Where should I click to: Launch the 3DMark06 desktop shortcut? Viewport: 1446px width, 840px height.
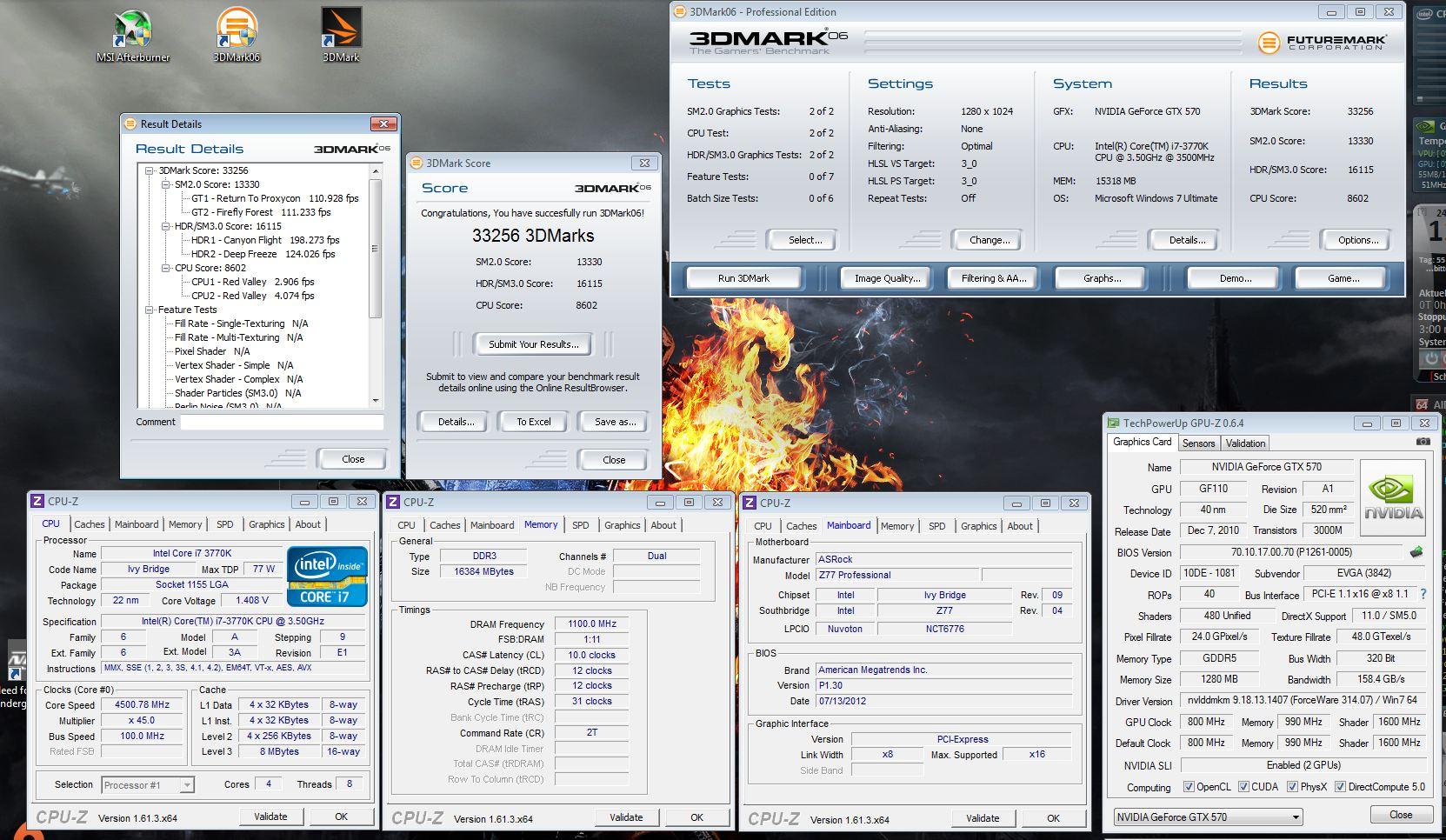[x=237, y=36]
